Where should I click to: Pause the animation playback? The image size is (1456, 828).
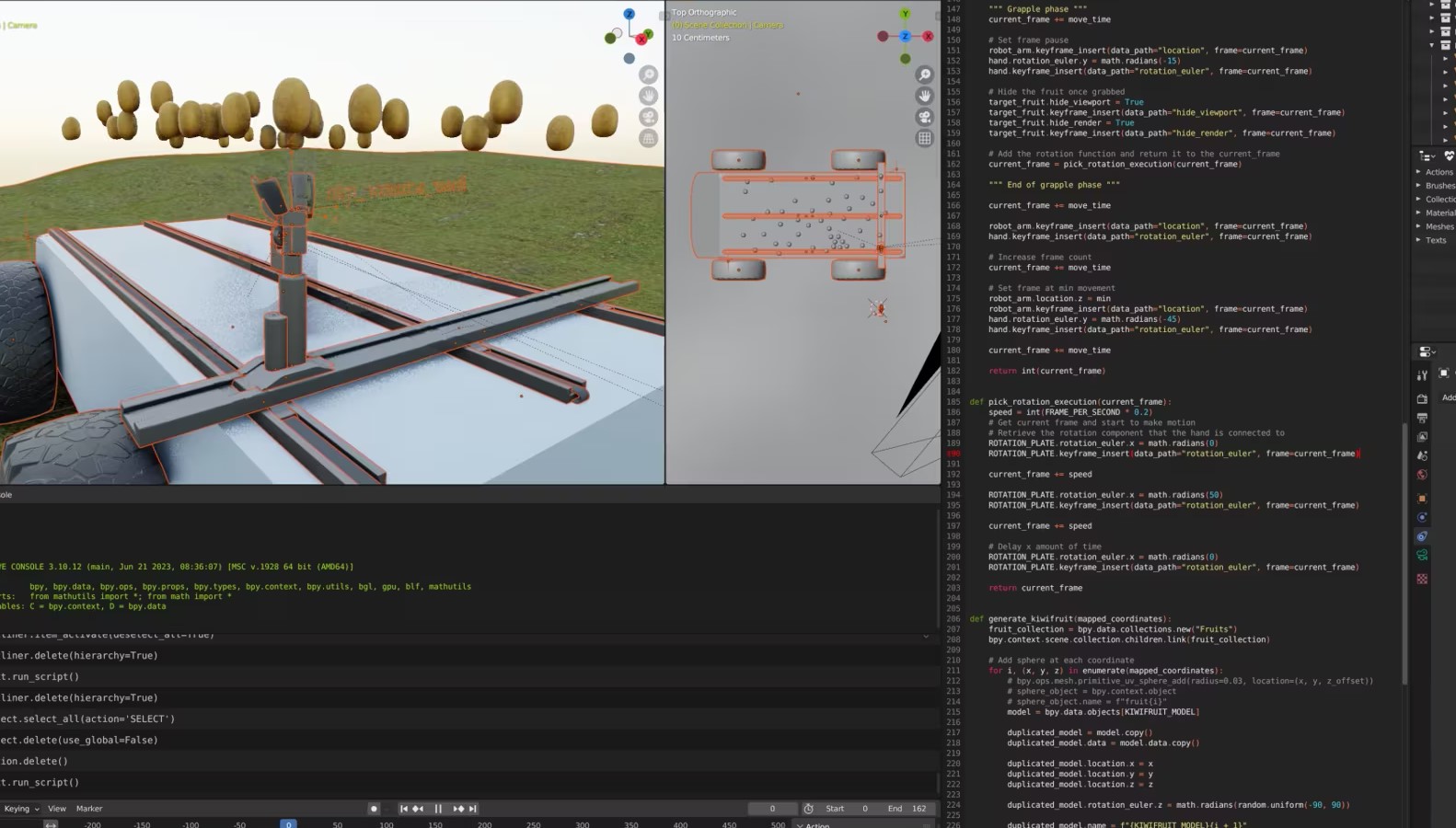coord(438,809)
